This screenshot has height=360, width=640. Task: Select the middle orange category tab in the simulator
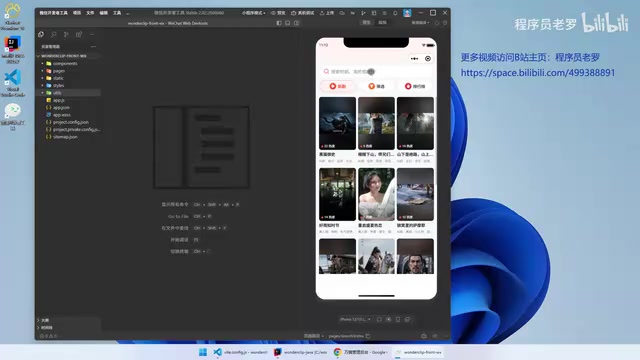tap(376, 86)
